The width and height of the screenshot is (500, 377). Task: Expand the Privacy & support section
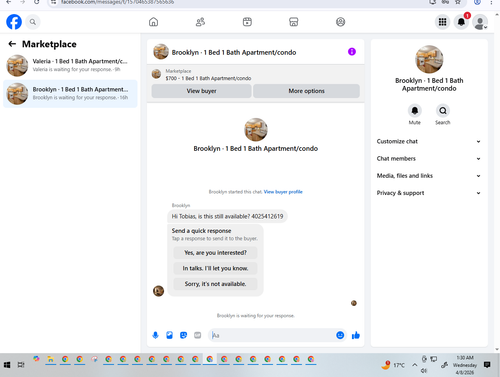(429, 193)
